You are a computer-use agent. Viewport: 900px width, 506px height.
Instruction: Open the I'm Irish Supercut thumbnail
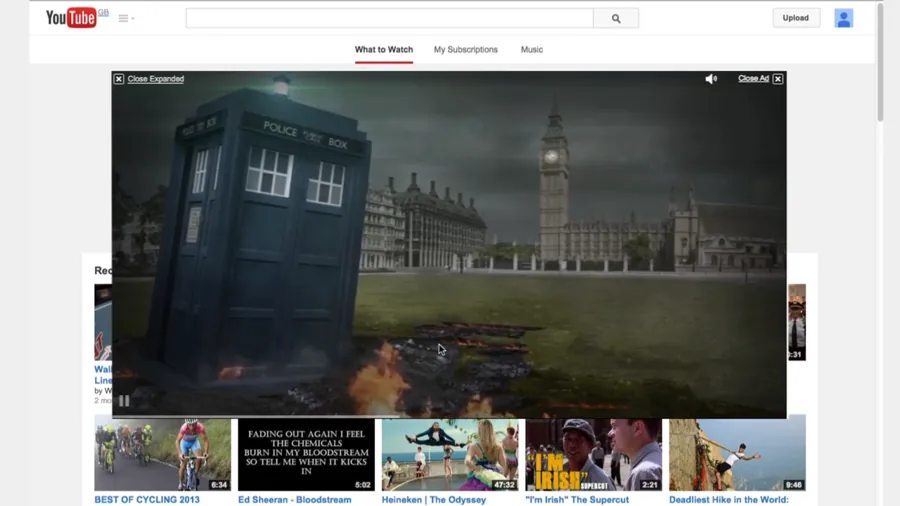click(x=593, y=454)
